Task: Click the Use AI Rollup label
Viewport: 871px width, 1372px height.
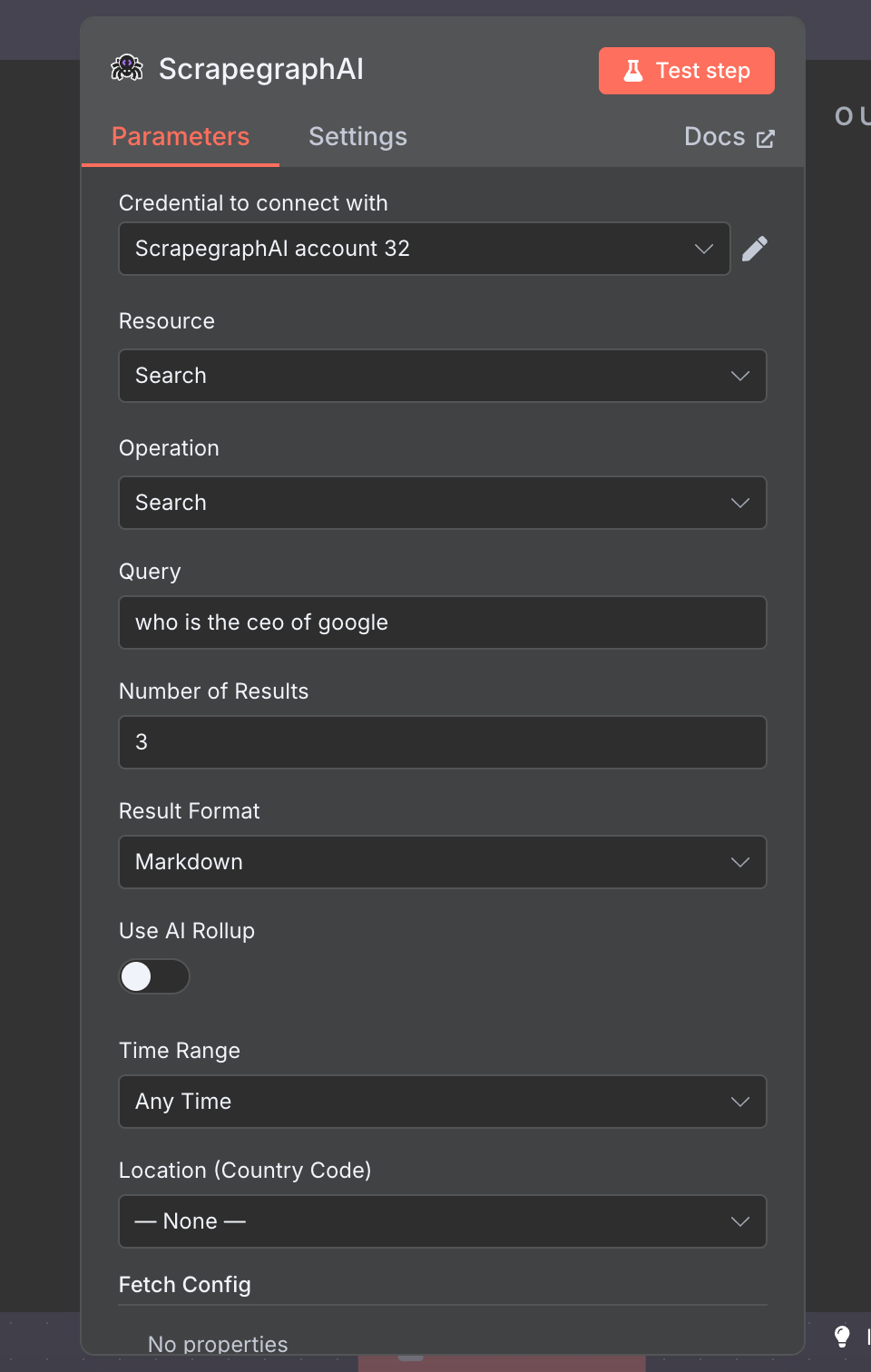Action: [187, 931]
